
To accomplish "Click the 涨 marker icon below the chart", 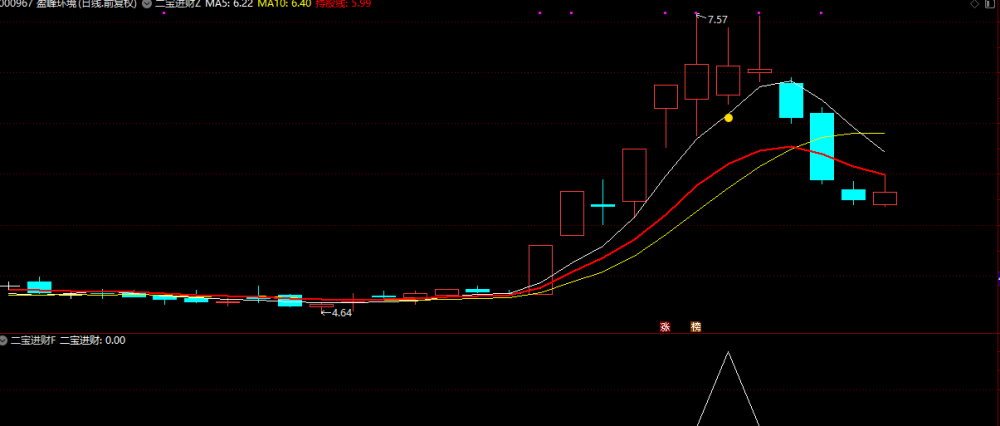I will click(665, 327).
